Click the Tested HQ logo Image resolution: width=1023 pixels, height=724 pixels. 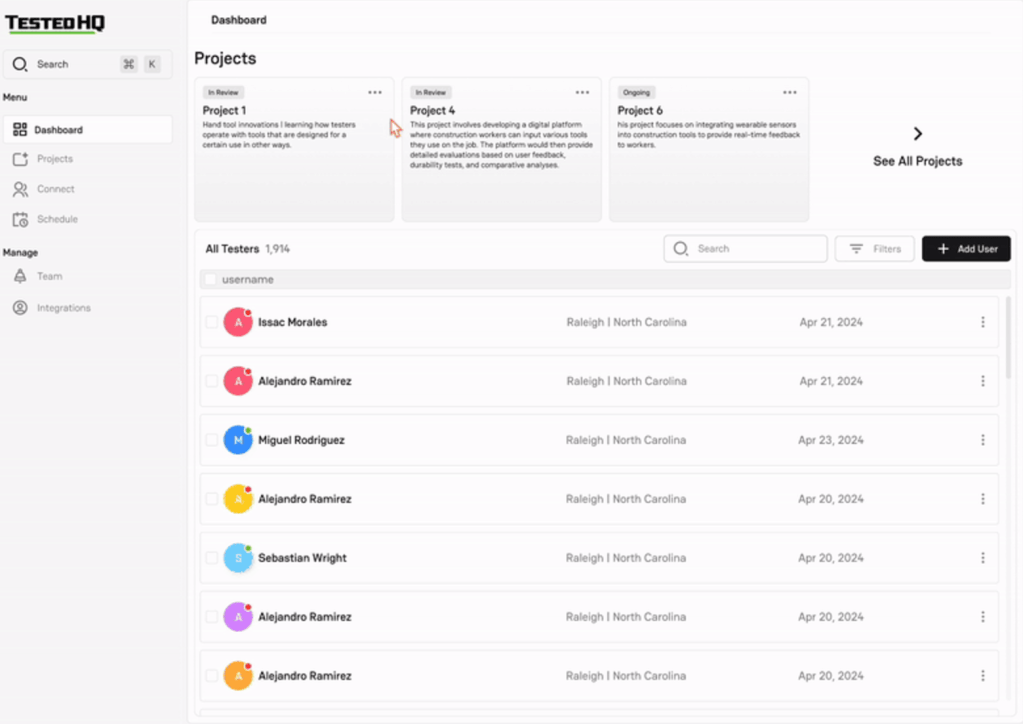tap(55, 24)
